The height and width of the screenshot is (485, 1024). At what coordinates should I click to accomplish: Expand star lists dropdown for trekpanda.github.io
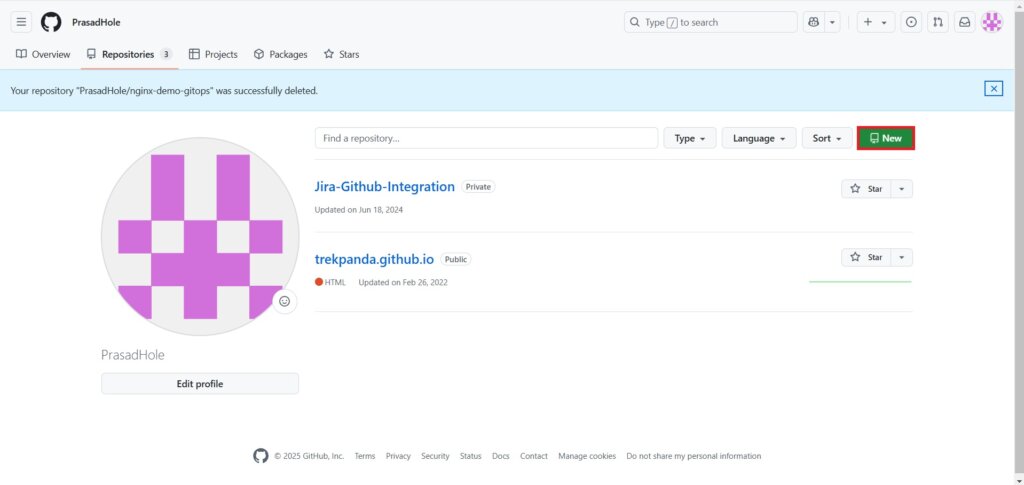point(901,257)
